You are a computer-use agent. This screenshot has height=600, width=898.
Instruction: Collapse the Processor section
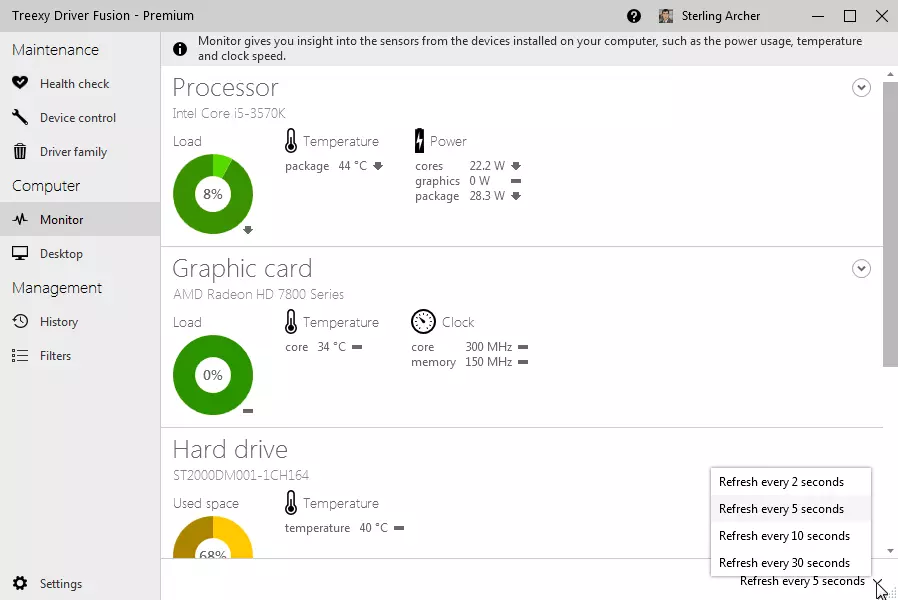pos(861,88)
